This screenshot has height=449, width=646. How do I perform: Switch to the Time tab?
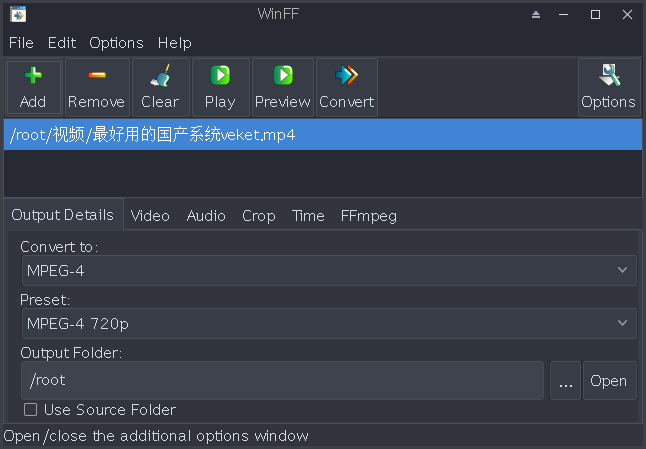click(308, 216)
